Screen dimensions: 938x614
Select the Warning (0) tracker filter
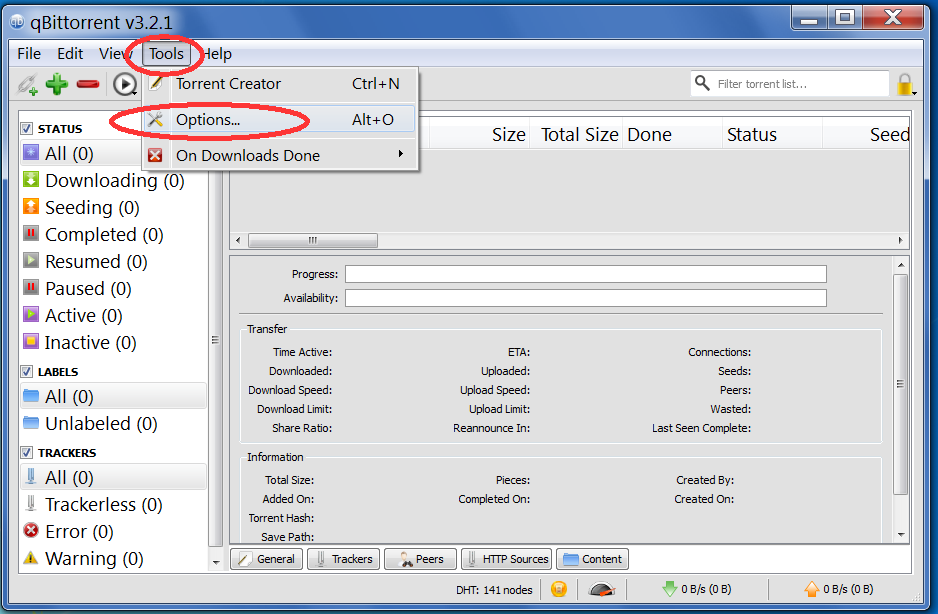tap(114, 558)
